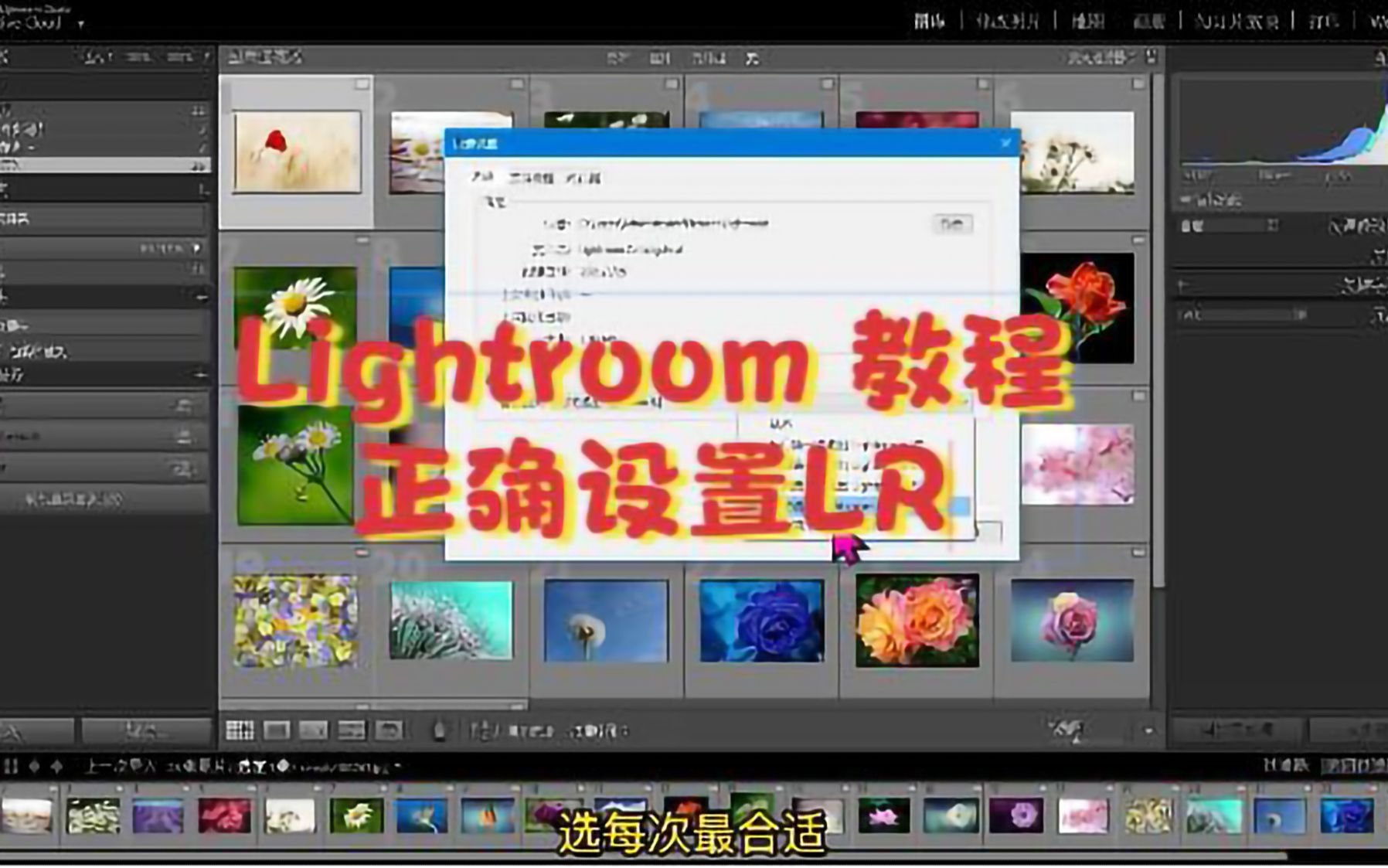Select the dandelion against blue sky thumbnail
This screenshot has width=1388, height=868.
(x=606, y=621)
